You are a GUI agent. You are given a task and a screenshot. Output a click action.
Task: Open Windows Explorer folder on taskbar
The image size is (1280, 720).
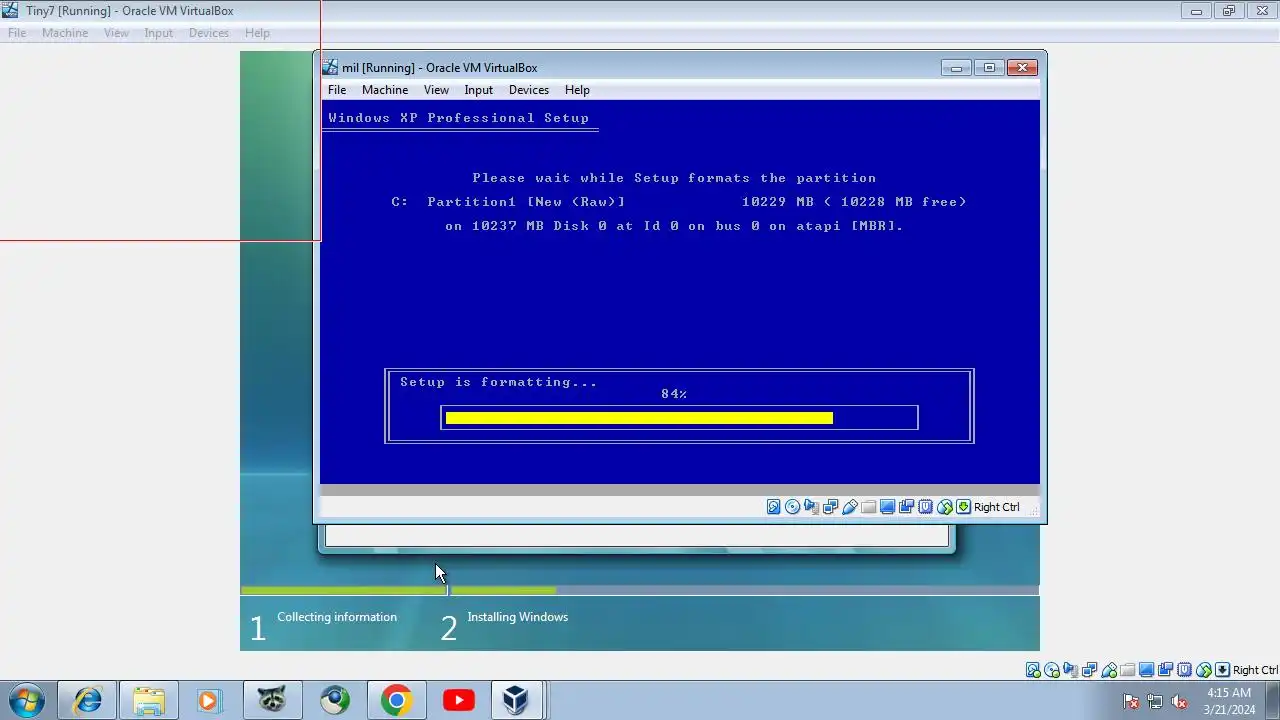point(149,700)
